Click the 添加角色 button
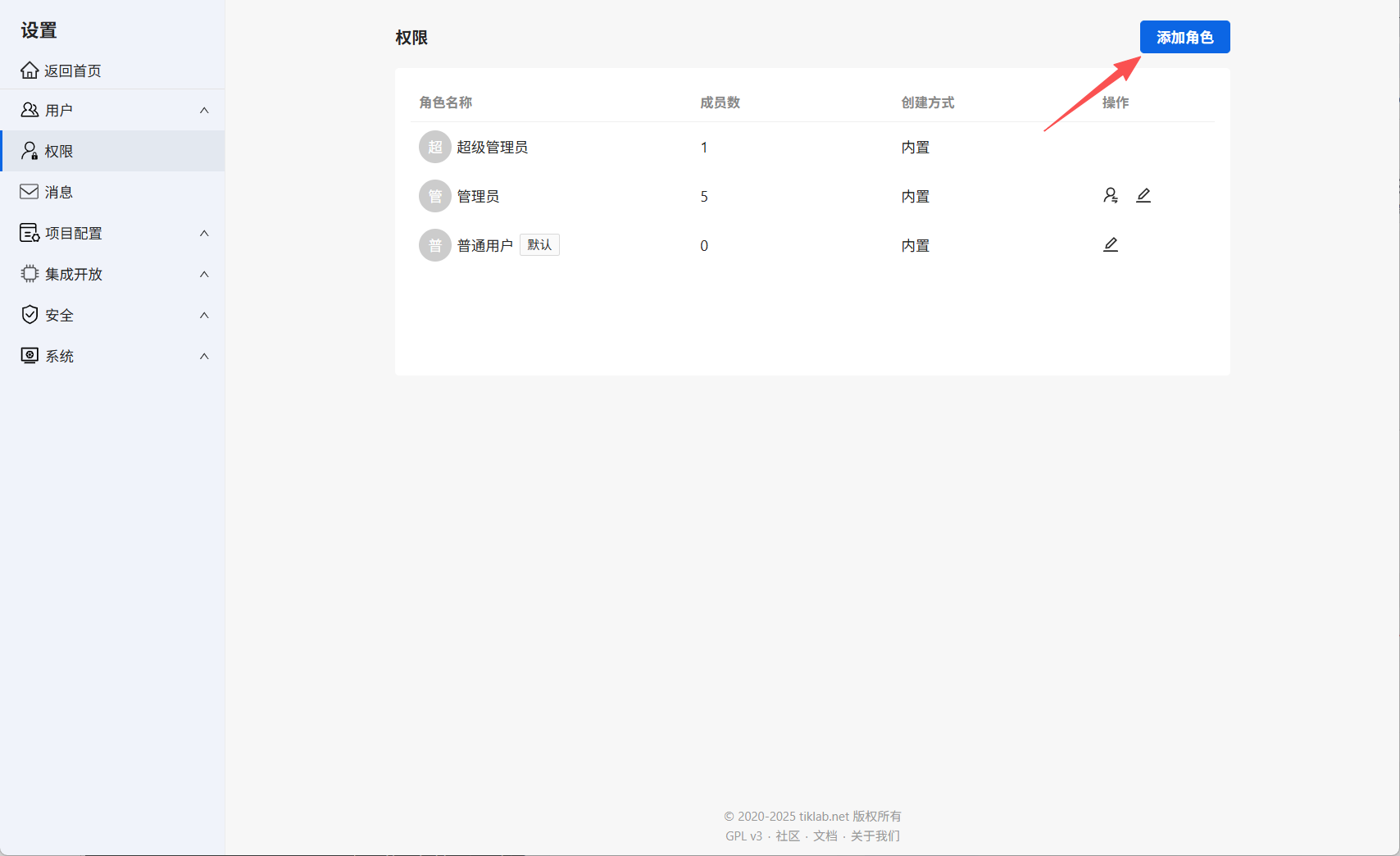Viewport: 1400px width, 856px height. pos(1184,37)
